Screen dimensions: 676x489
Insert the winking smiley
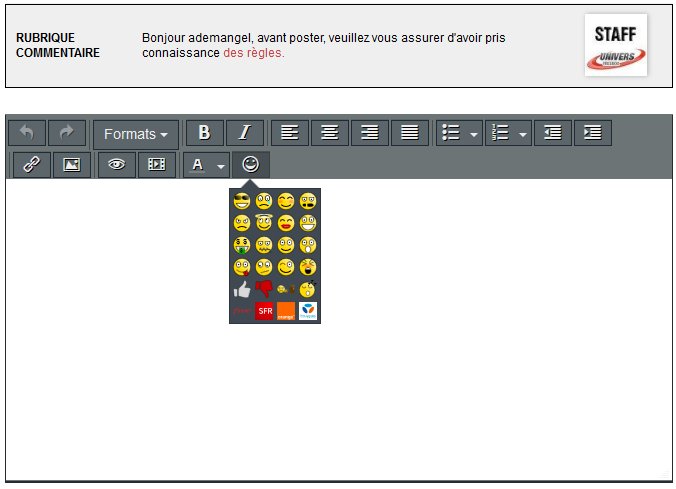[286, 267]
